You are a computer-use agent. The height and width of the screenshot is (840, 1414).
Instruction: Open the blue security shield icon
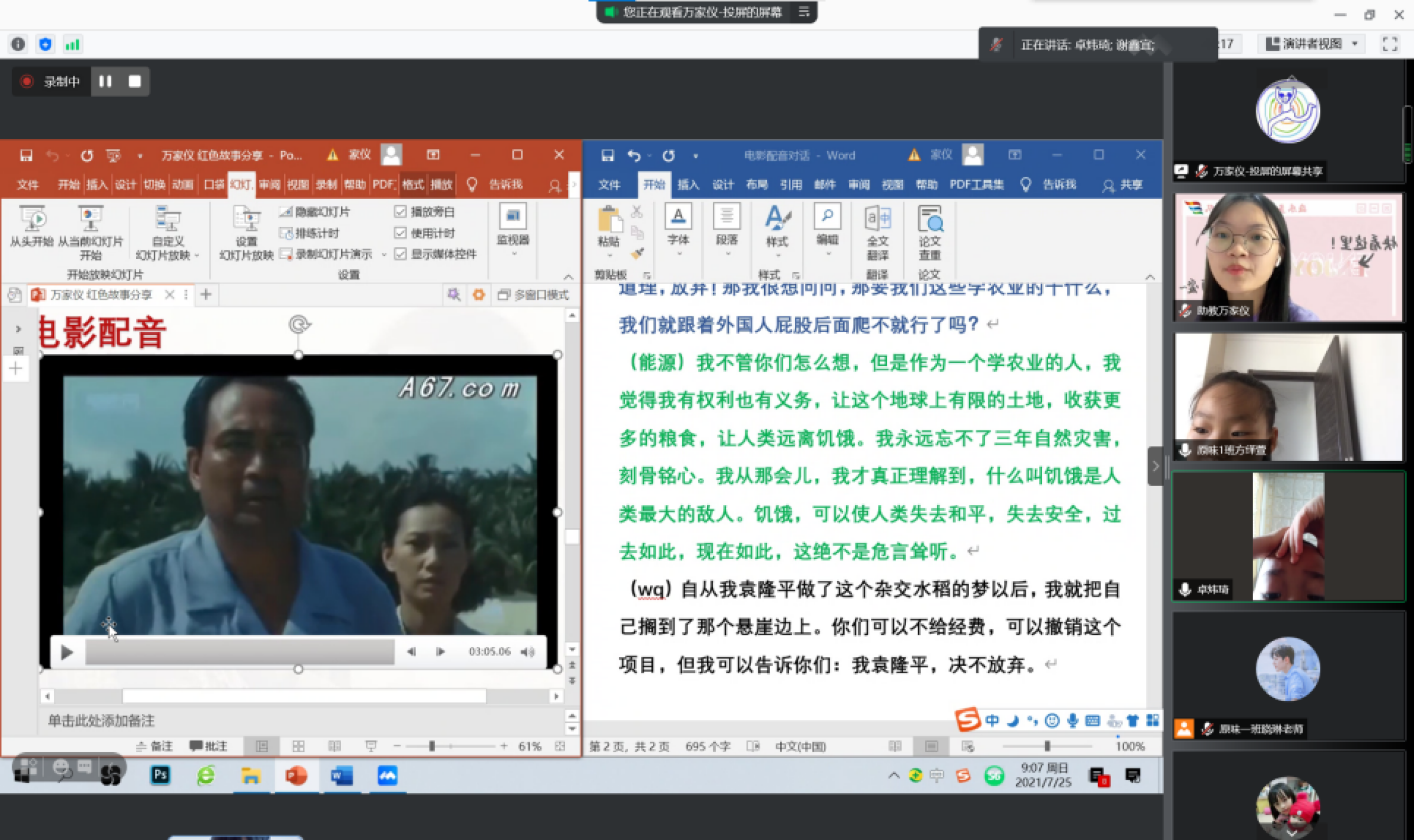tap(45, 44)
